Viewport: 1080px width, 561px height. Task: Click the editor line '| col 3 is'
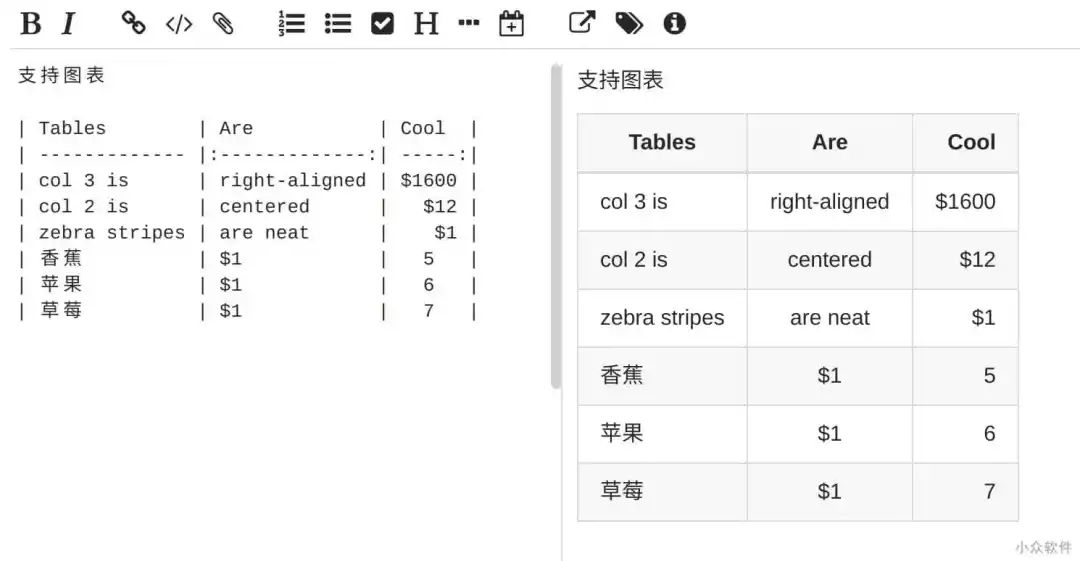click(x=74, y=181)
